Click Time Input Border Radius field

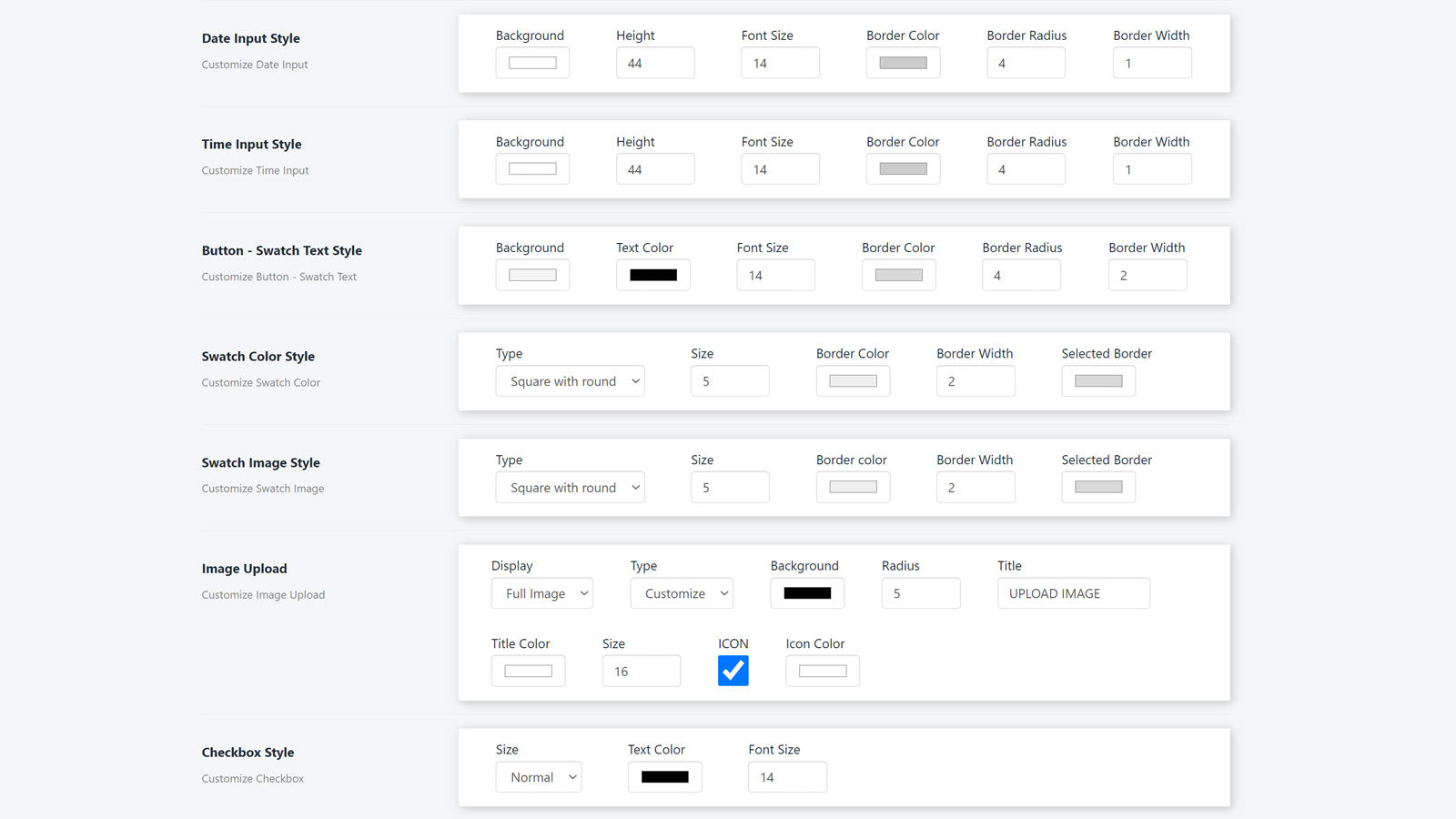pyautogui.click(x=1026, y=169)
